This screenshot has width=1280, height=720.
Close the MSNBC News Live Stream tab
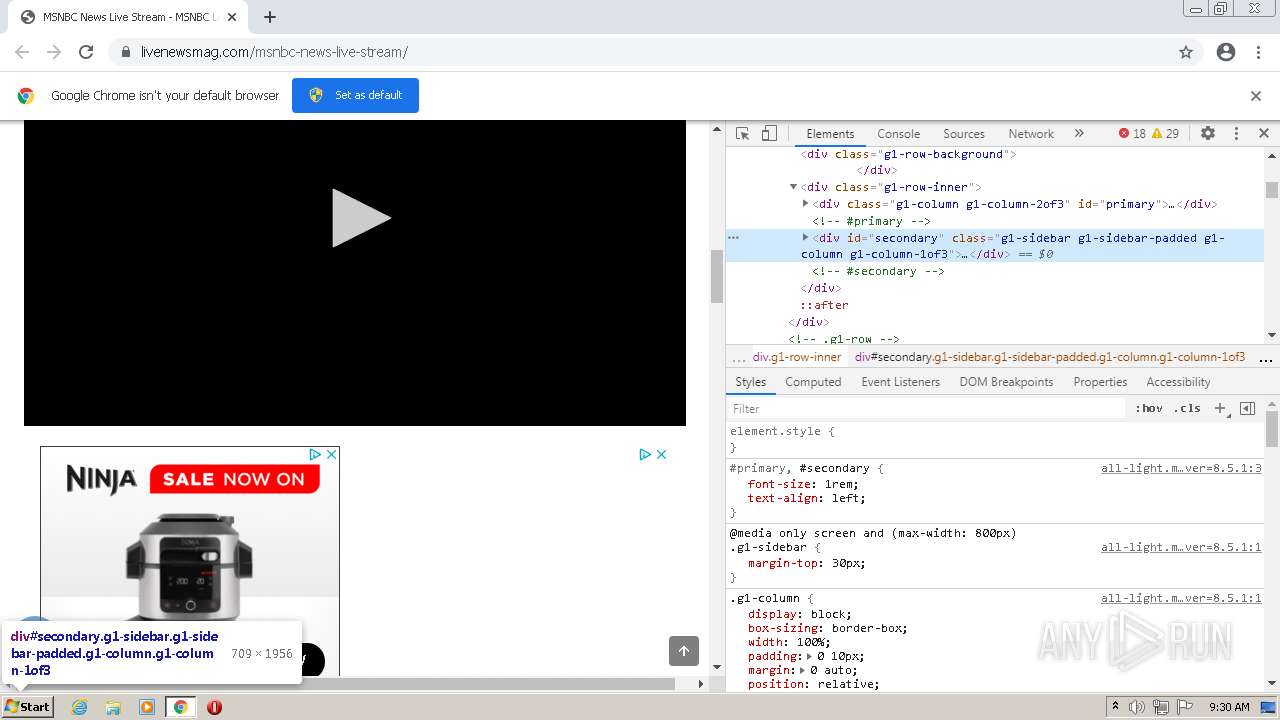(232, 17)
